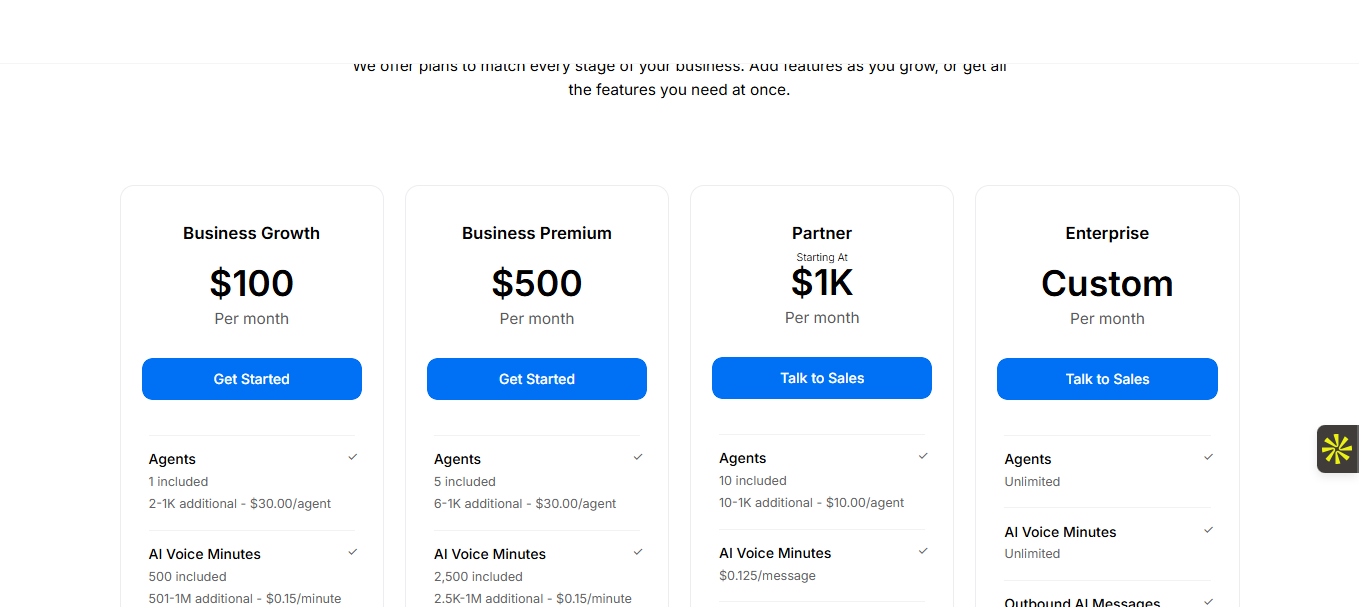
Task: Open the yellow asterisk floating widget
Action: (1337, 449)
